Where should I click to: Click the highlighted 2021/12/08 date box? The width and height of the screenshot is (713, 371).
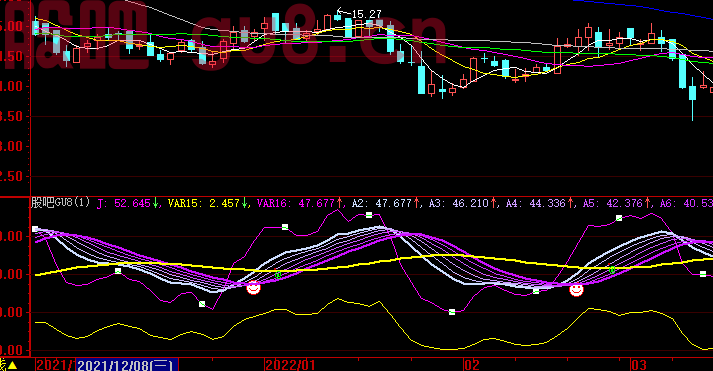(x=127, y=365)
